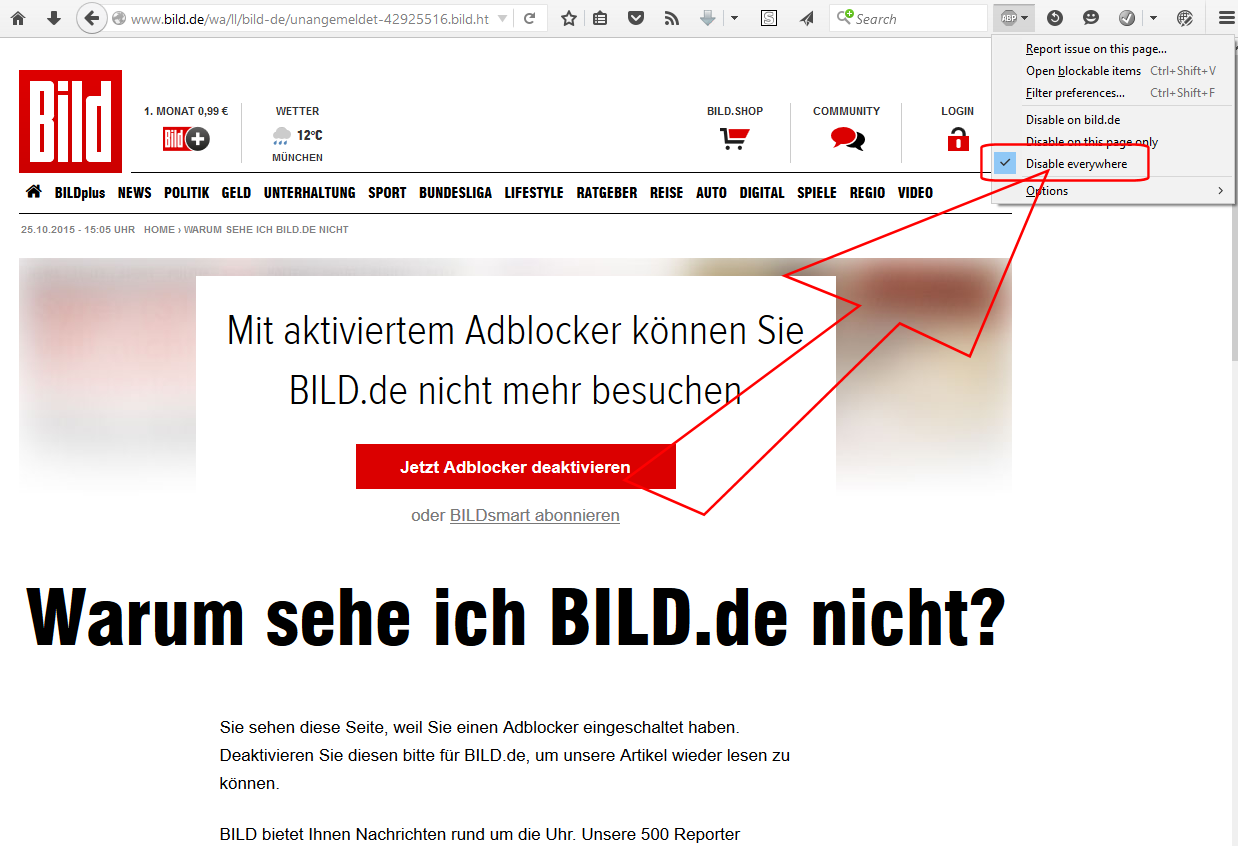Open the Firefox hamburger menu
The height and width of the screenshot is (846, 1238).
pos(1226,18)
